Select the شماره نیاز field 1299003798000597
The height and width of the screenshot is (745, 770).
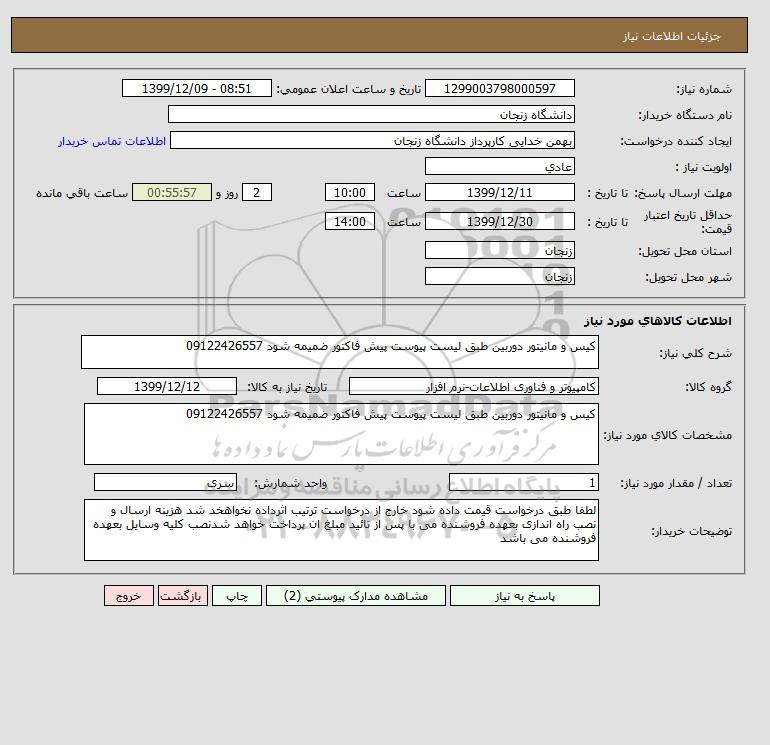(x=499, y=88)
